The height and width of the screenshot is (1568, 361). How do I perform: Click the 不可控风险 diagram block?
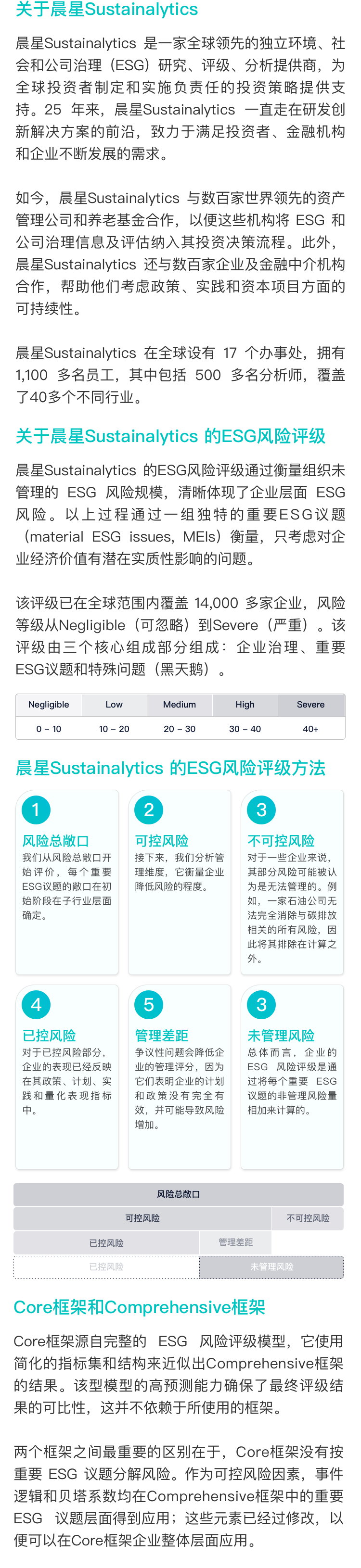(308, 1218)
